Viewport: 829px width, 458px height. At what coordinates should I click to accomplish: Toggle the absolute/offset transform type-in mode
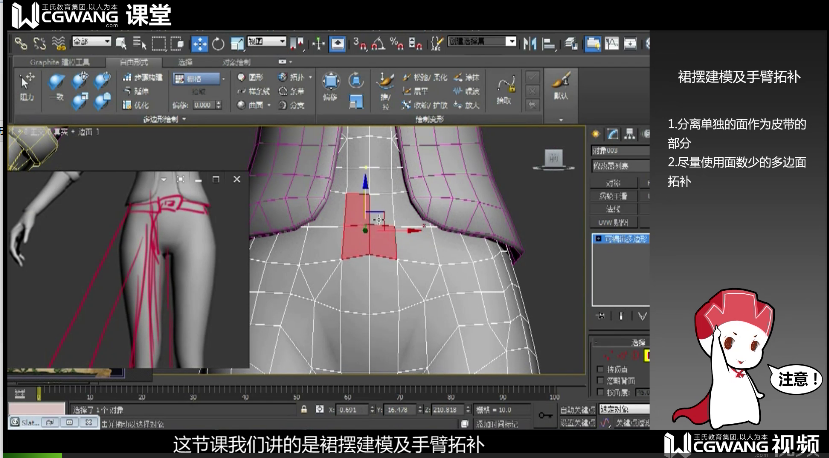pyautogui.click(x=320, y=409)
